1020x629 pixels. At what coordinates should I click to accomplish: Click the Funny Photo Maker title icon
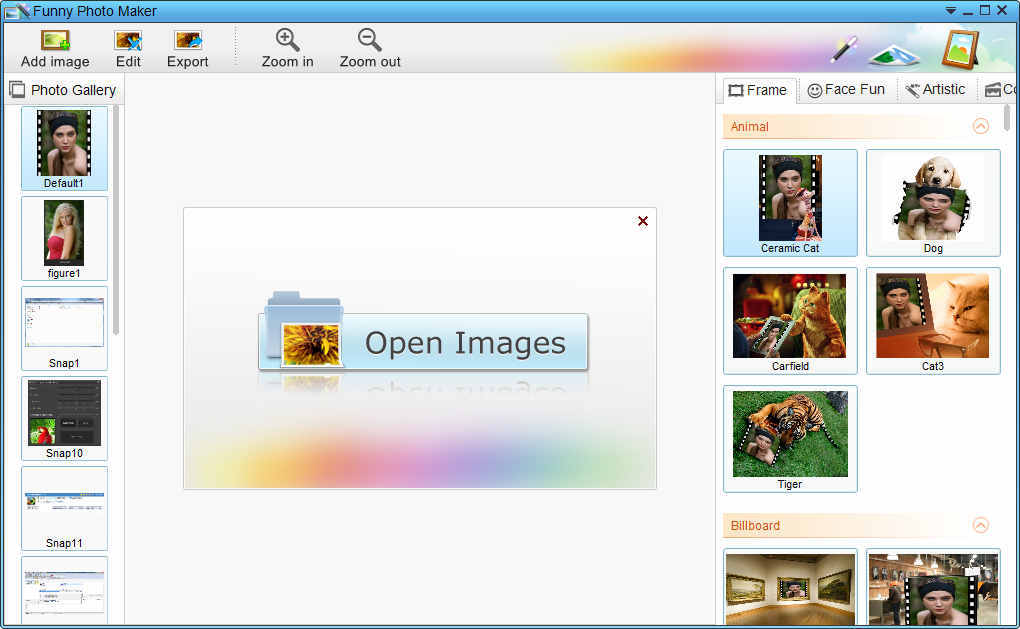click(17, 11)
